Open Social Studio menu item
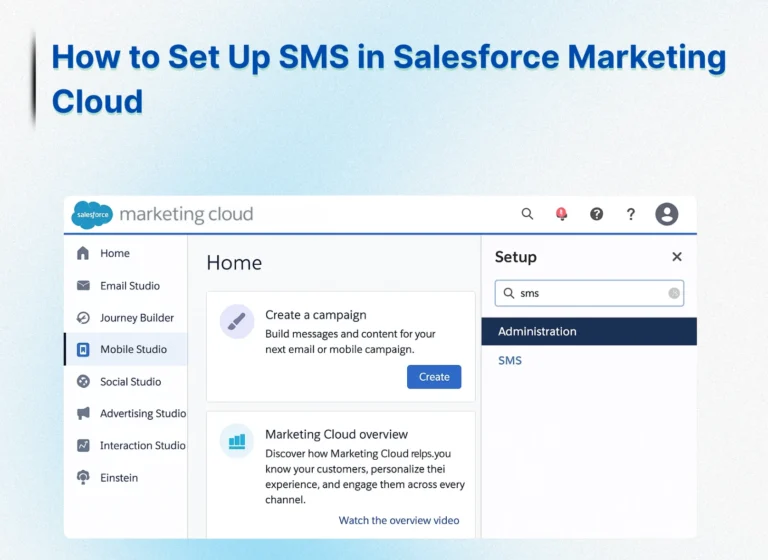 click(125, 381)
